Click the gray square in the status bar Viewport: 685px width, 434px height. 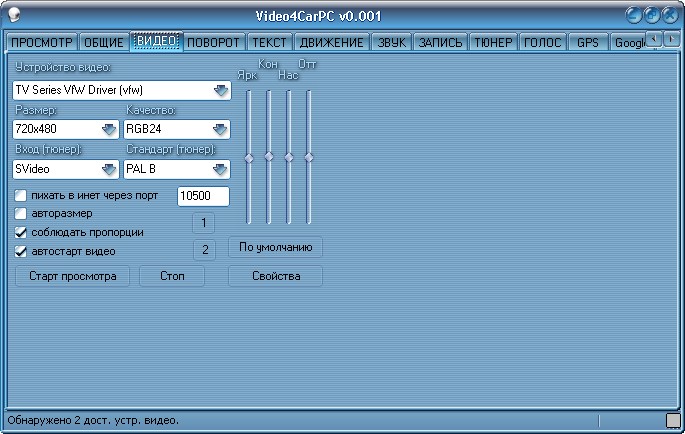click(x=672, y=420)
